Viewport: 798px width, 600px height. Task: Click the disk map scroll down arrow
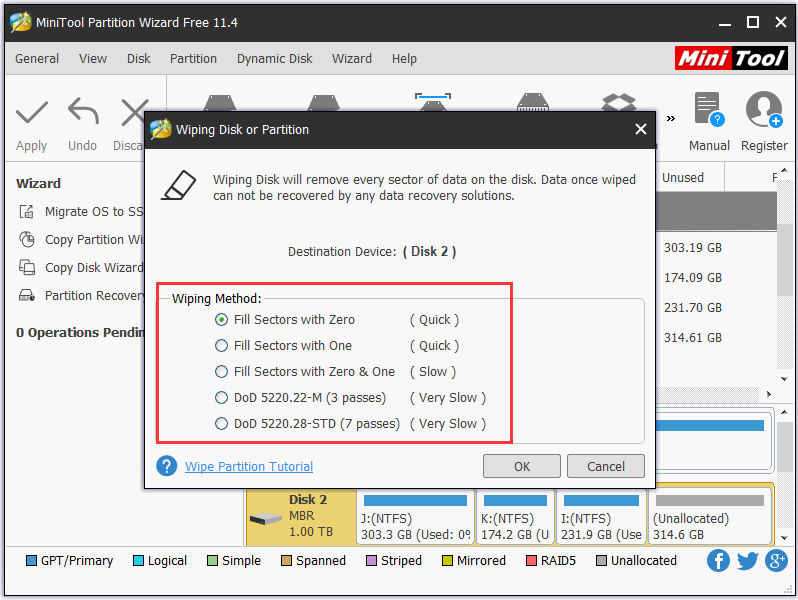coord(784,537)
